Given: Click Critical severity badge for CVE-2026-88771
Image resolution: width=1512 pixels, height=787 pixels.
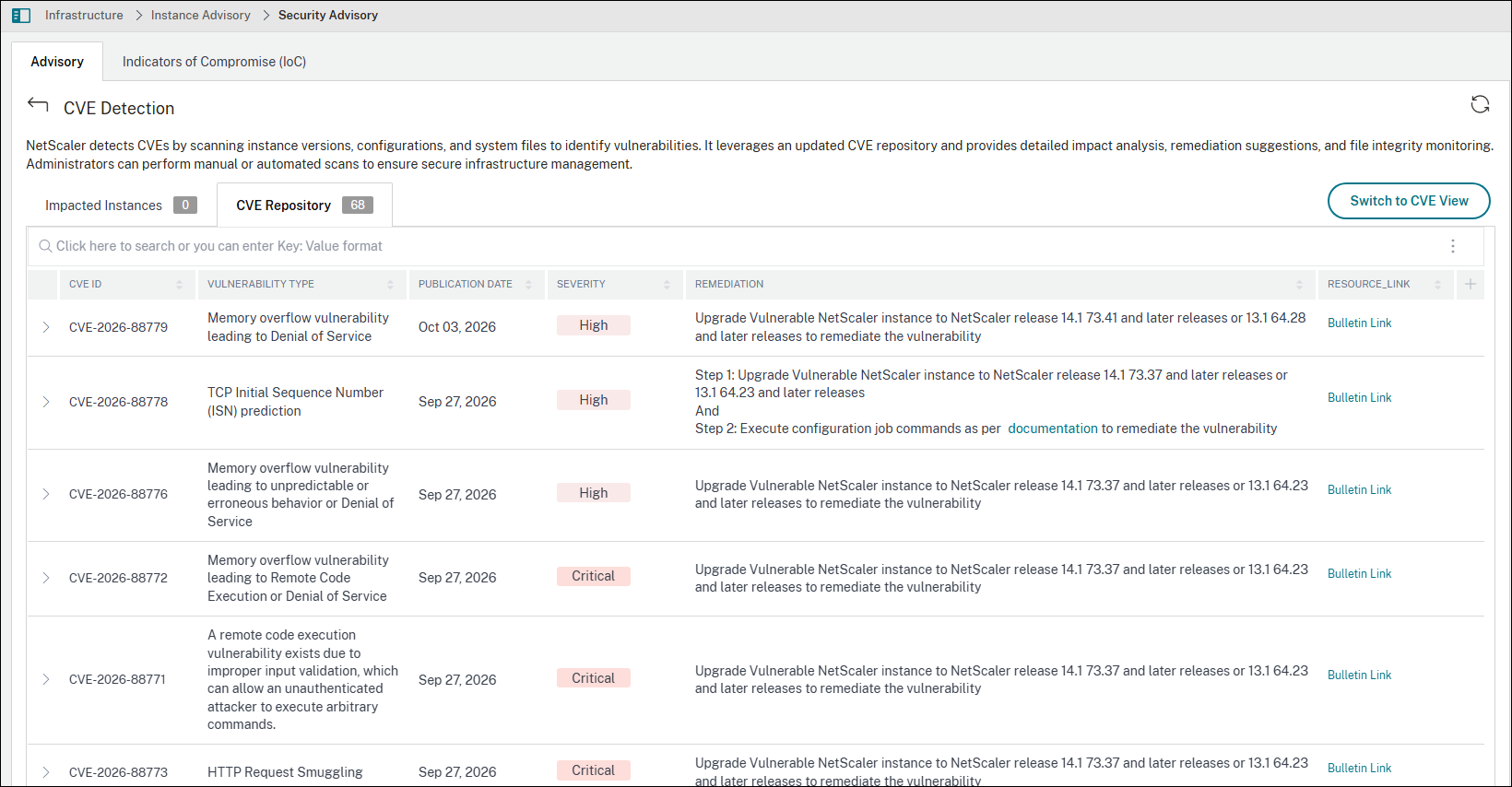Looking at the screenshot, I should pyautogui.click(x=594, y=678).
